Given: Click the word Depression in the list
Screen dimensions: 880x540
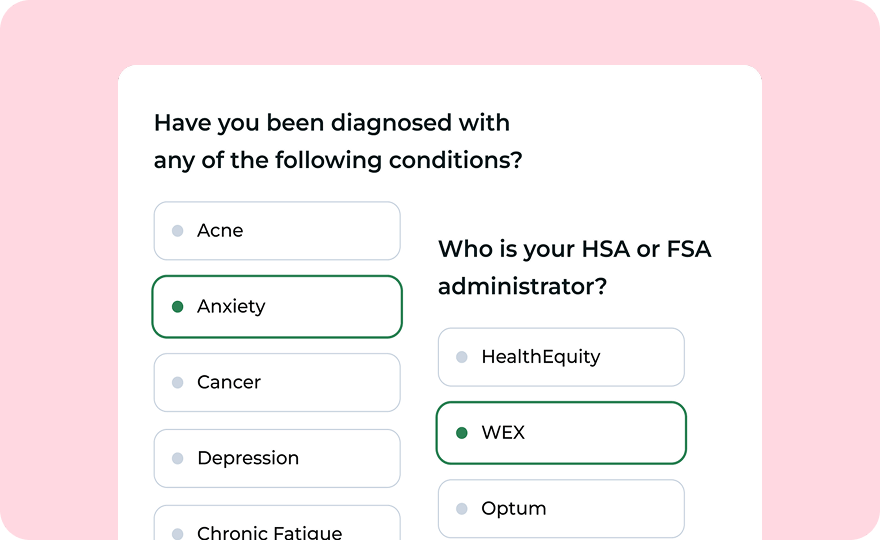Looking at the screenshot, I should pyautogui.click(x=248, y=459).
